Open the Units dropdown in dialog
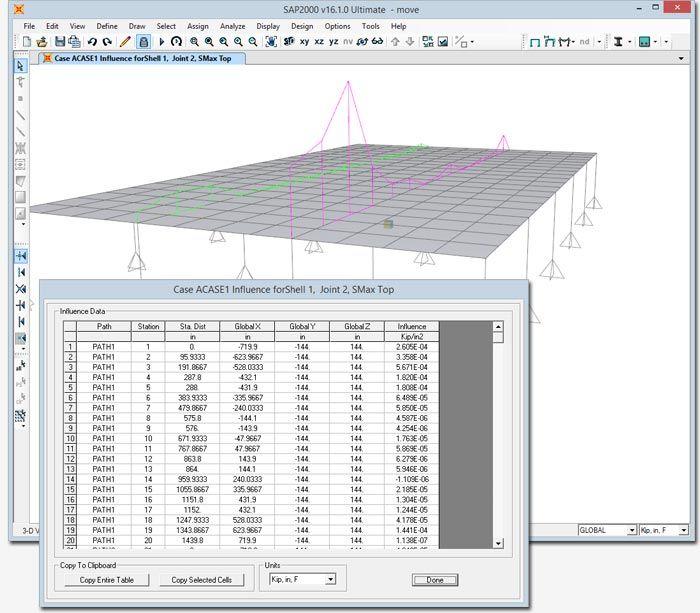Viewport: 700px width, 613px height. tap(303, 580)
